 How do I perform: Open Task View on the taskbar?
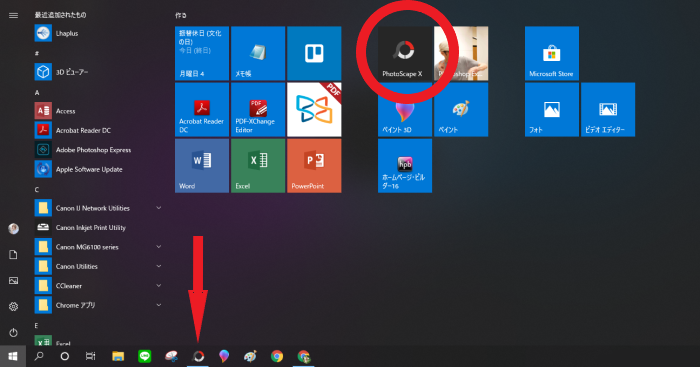(91, 356)
